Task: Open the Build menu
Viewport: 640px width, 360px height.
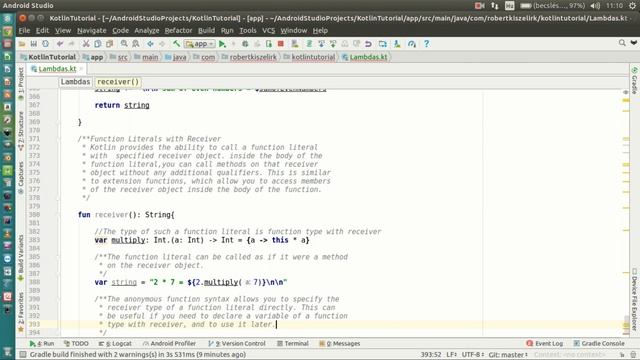Action: tap(206, 31)
